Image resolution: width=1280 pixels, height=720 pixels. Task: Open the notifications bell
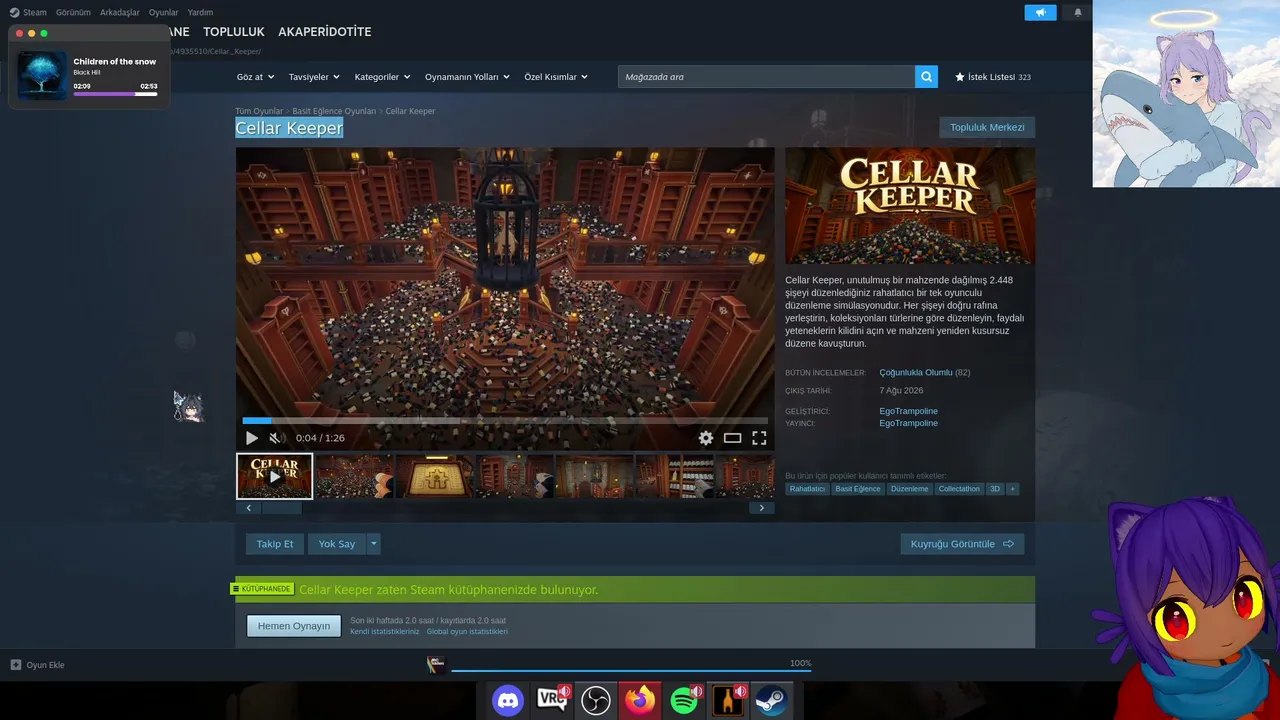coord(1078,13)
